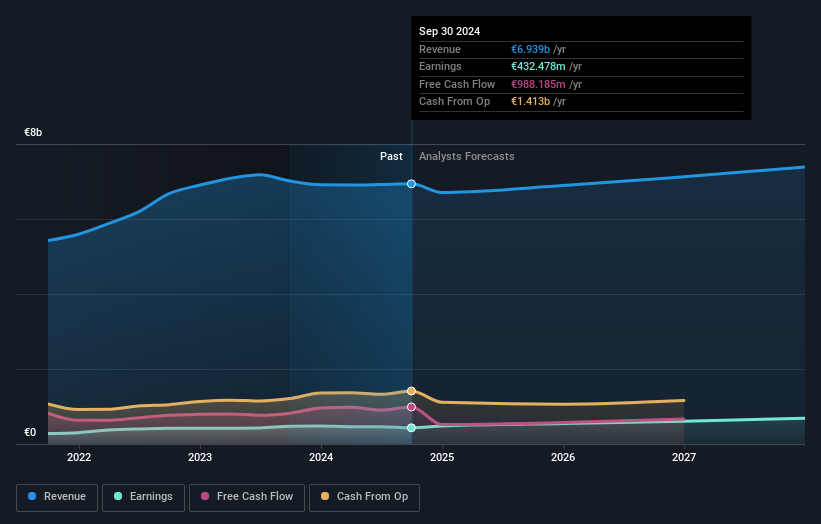821x524 pixels.
Task: Click the Revenue row label in tooltip
Action: tap(440, 49)
